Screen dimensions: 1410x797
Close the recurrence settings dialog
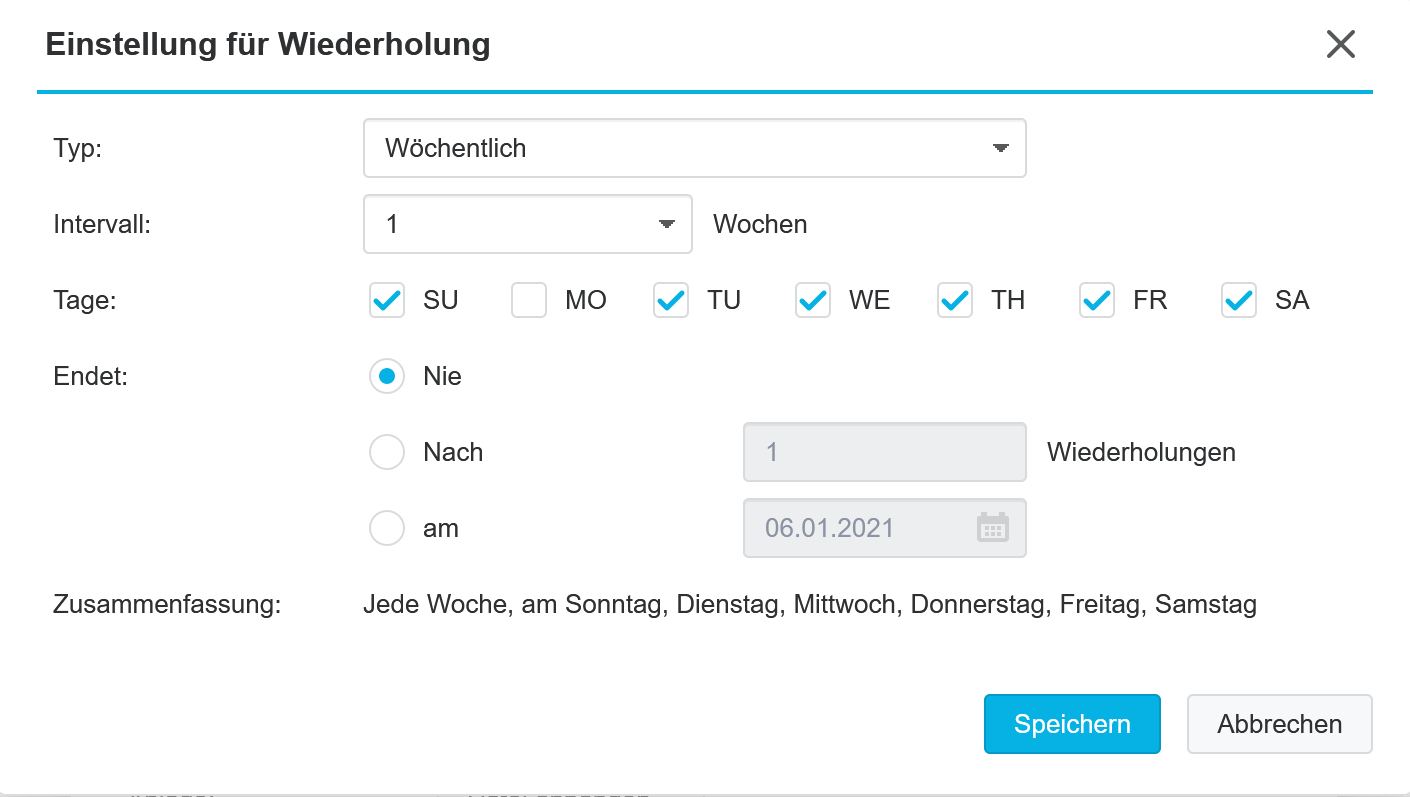pyautogui.click(x=1340, y=44)
